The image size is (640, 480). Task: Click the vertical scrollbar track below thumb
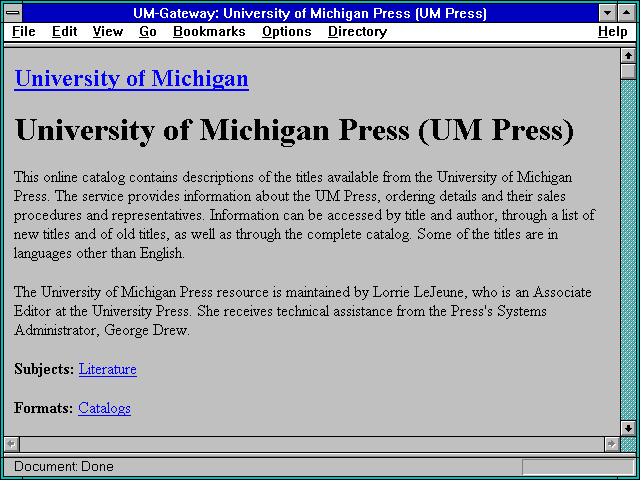pyautogui.click(x=628, y=250)
